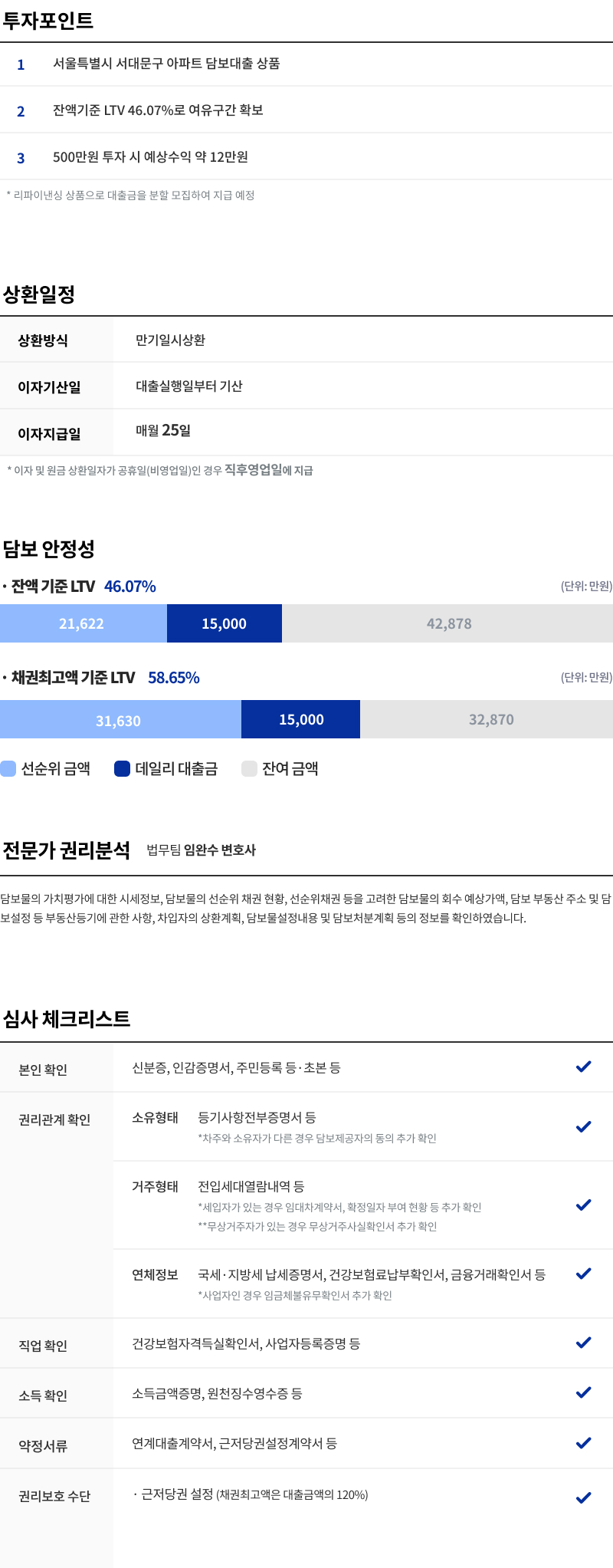Click the checkmark beside 거주형태 row
613x1568 pixels.
click(583, 1205)
